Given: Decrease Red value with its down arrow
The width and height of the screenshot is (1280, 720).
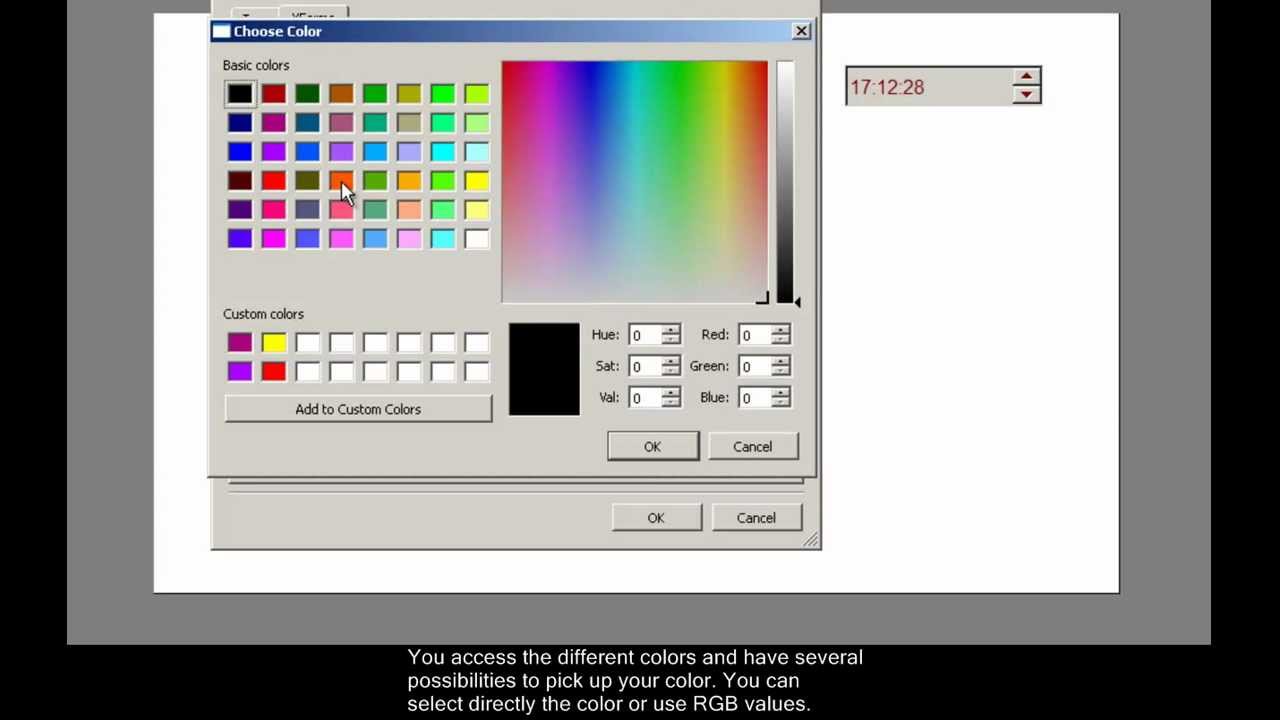Looking at the screenshot, I should [x=781, y=340].
